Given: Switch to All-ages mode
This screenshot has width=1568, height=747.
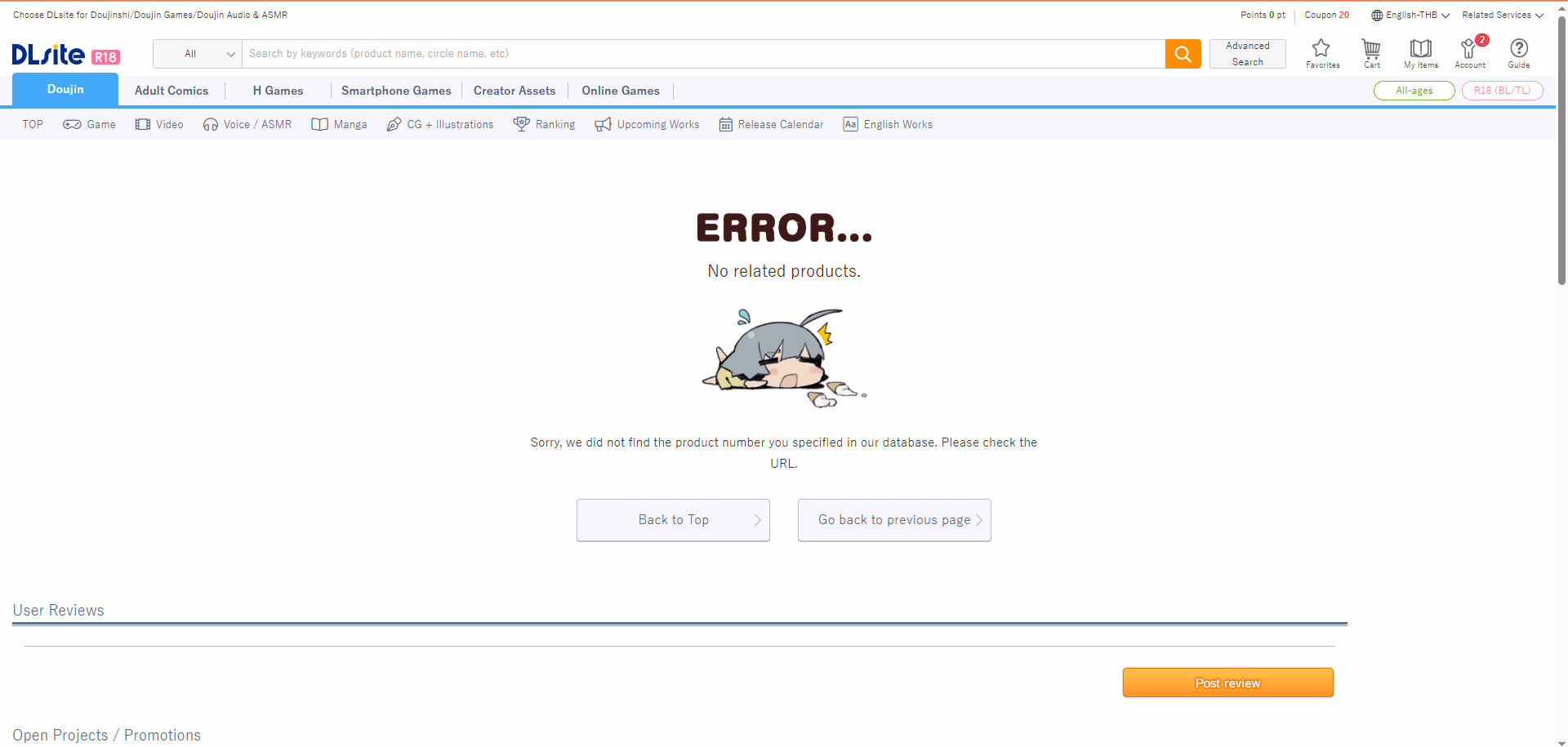Looking at the screenshot, I should [1414, 91].
